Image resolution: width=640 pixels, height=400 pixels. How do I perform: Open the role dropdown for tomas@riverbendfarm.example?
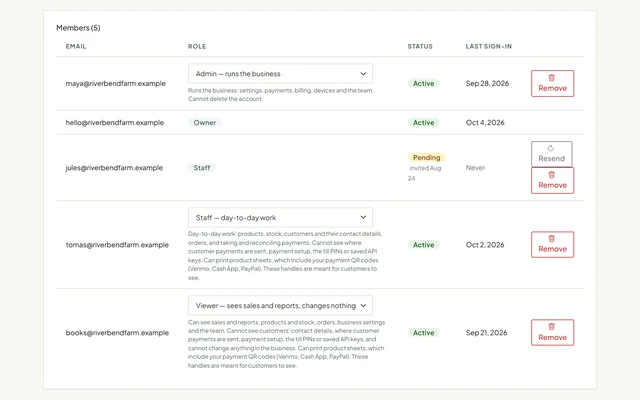[280, 218]
